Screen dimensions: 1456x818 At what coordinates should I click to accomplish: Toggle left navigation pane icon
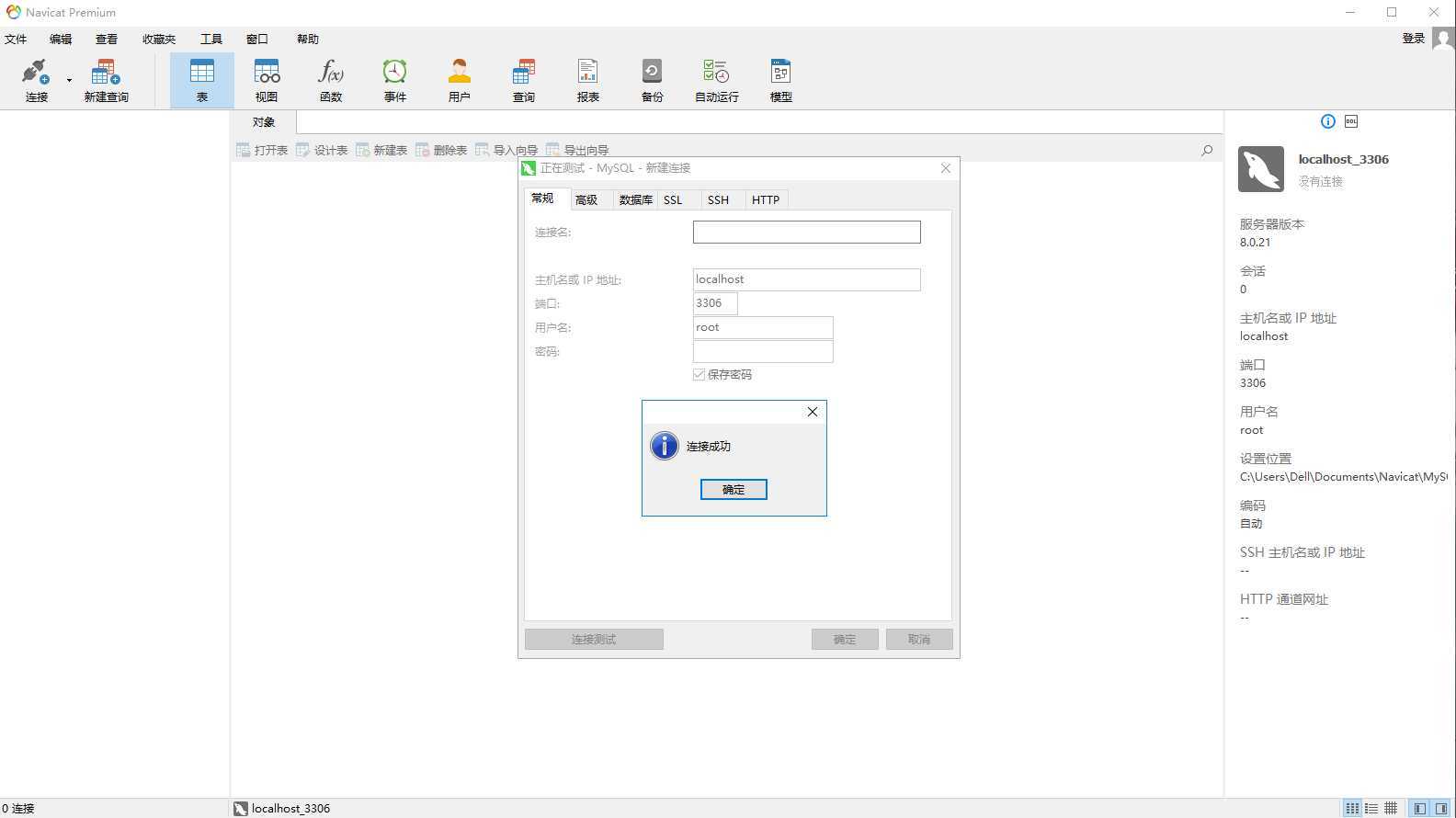click(1420, 809)
